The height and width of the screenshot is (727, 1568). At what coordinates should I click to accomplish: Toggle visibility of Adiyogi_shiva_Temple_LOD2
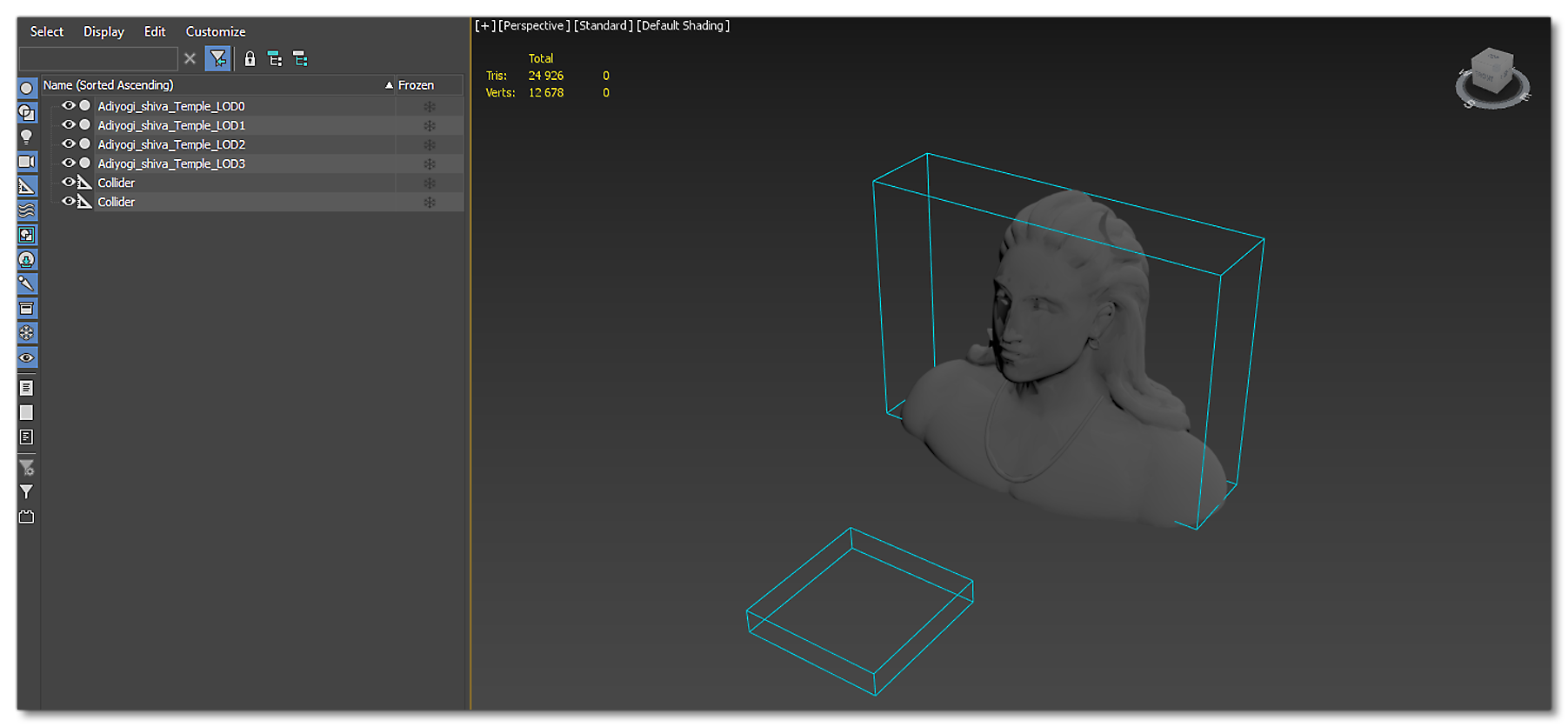pos(68,144)
